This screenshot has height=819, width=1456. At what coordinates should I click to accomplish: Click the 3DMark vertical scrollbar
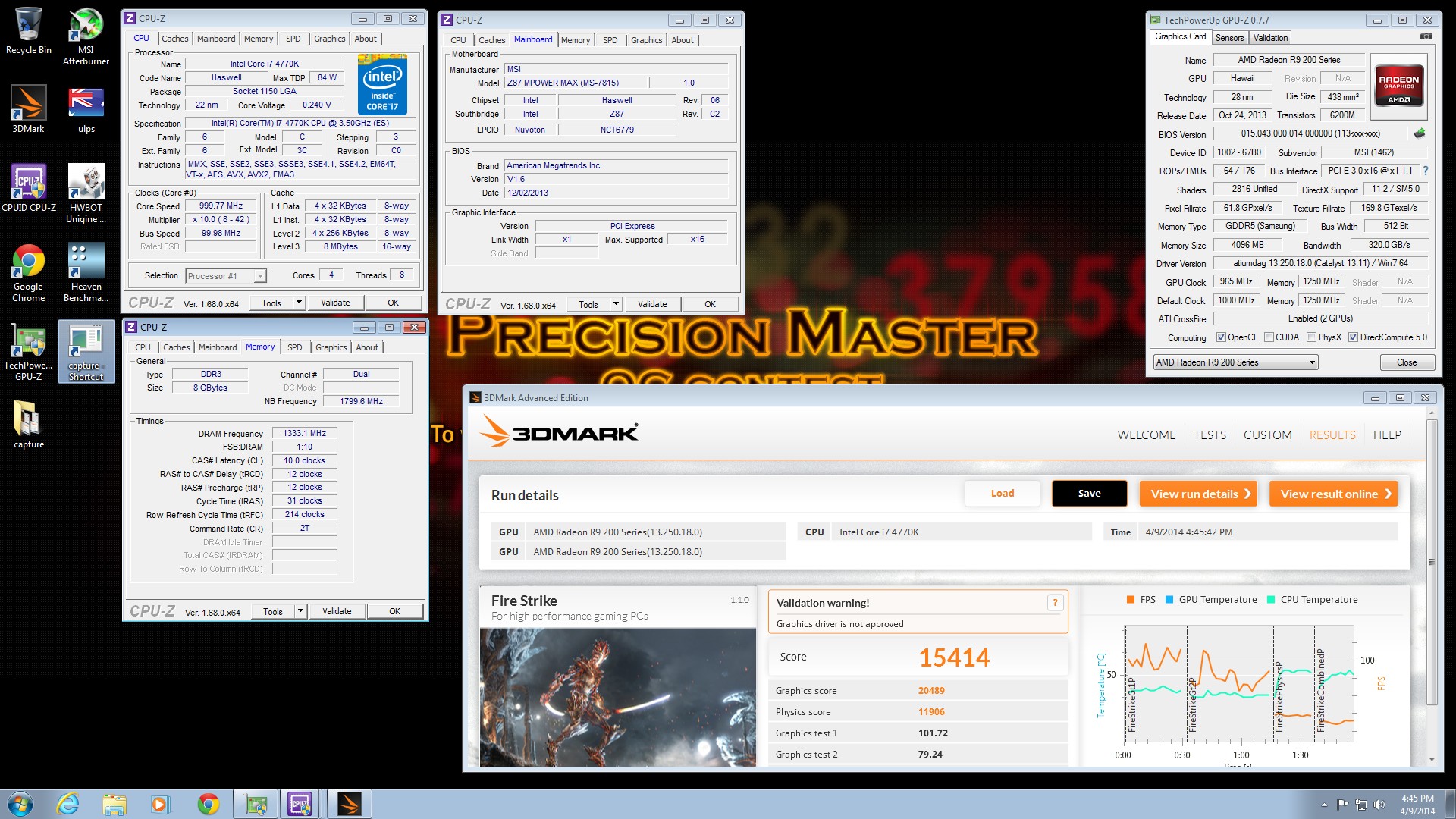(x=1432, y=561)
